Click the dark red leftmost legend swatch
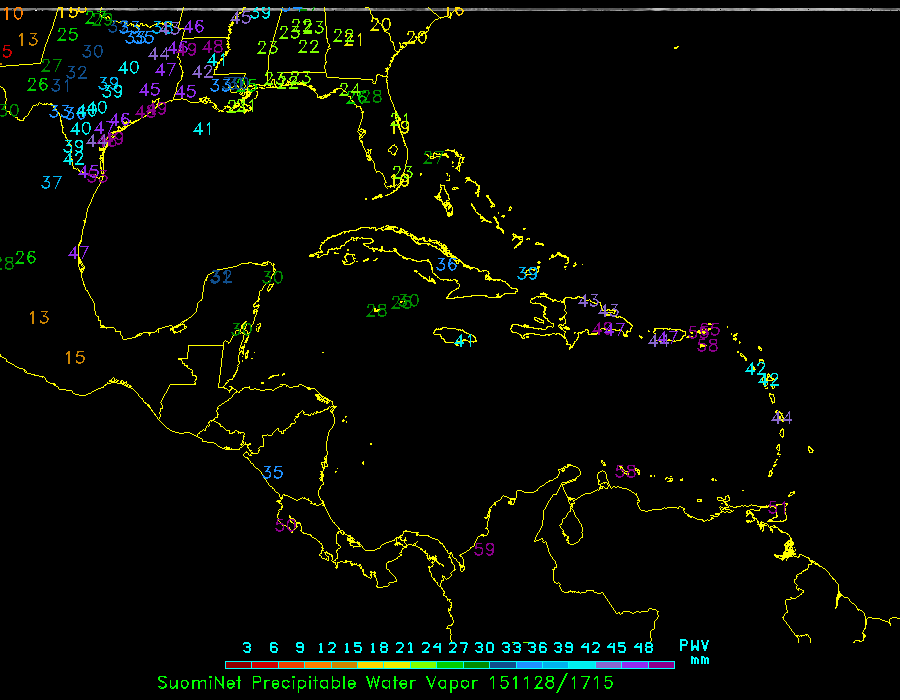Screen dimensions: 900x700 point(237,665)
